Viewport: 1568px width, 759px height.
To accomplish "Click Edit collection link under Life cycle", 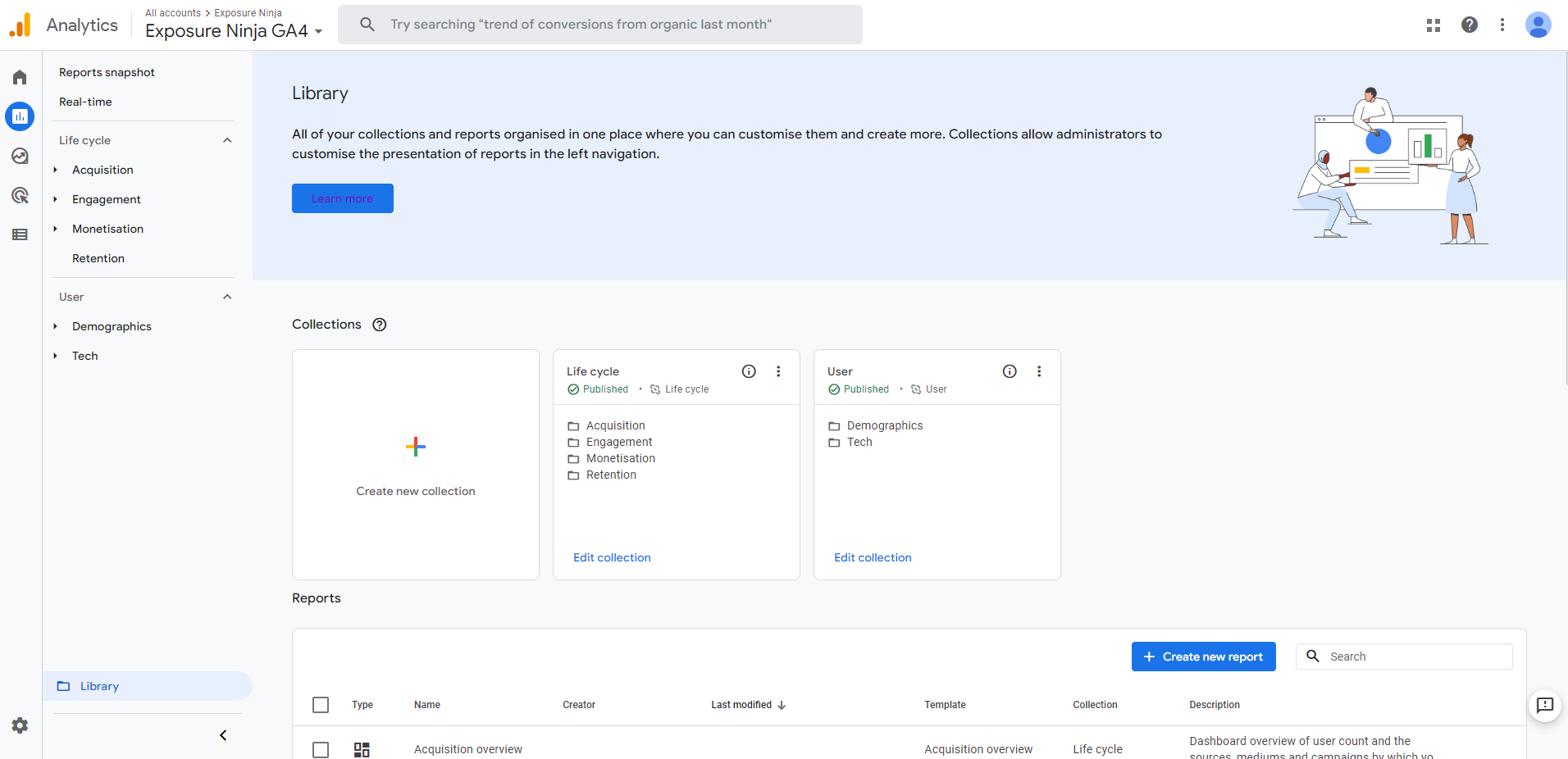I will point(612,557).
